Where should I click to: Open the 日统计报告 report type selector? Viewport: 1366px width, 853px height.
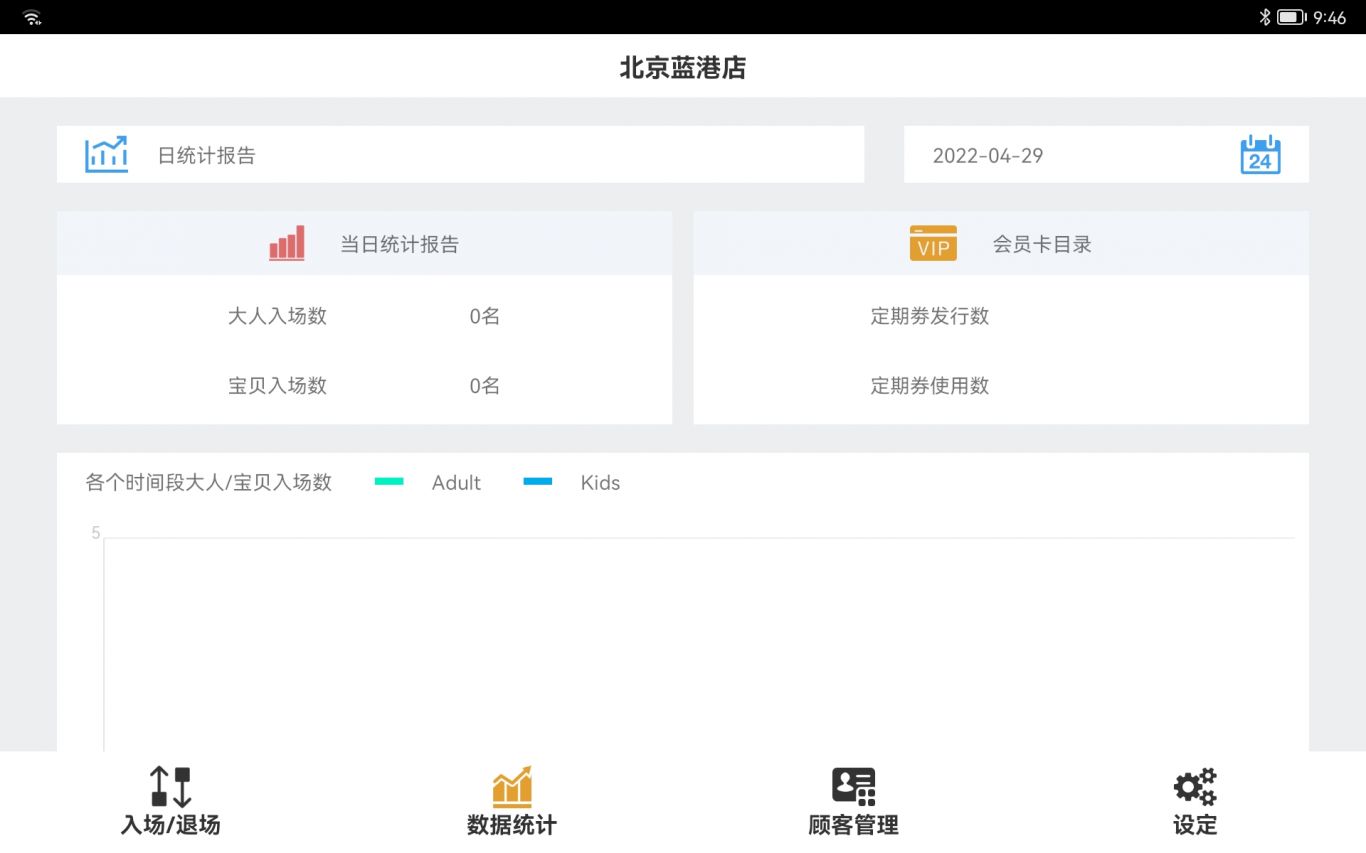coord(460,154)
